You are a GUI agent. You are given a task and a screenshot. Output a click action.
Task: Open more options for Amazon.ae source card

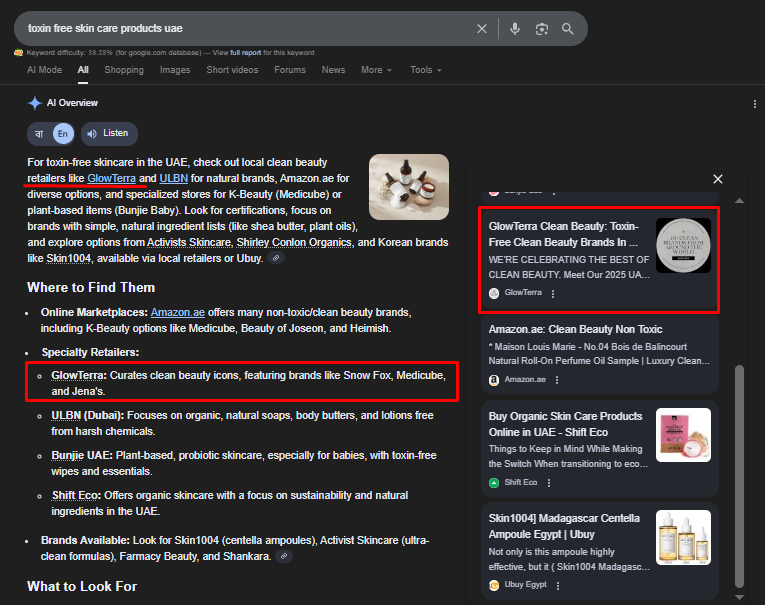[x=557, y=380]
